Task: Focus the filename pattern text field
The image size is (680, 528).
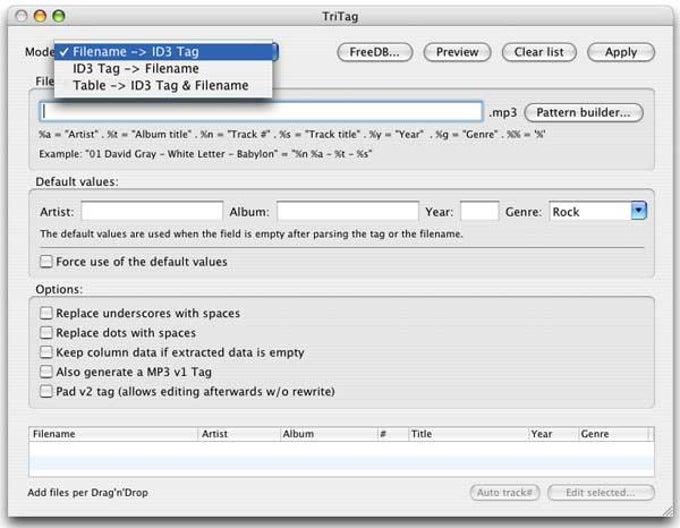Action: pos(261,111)
